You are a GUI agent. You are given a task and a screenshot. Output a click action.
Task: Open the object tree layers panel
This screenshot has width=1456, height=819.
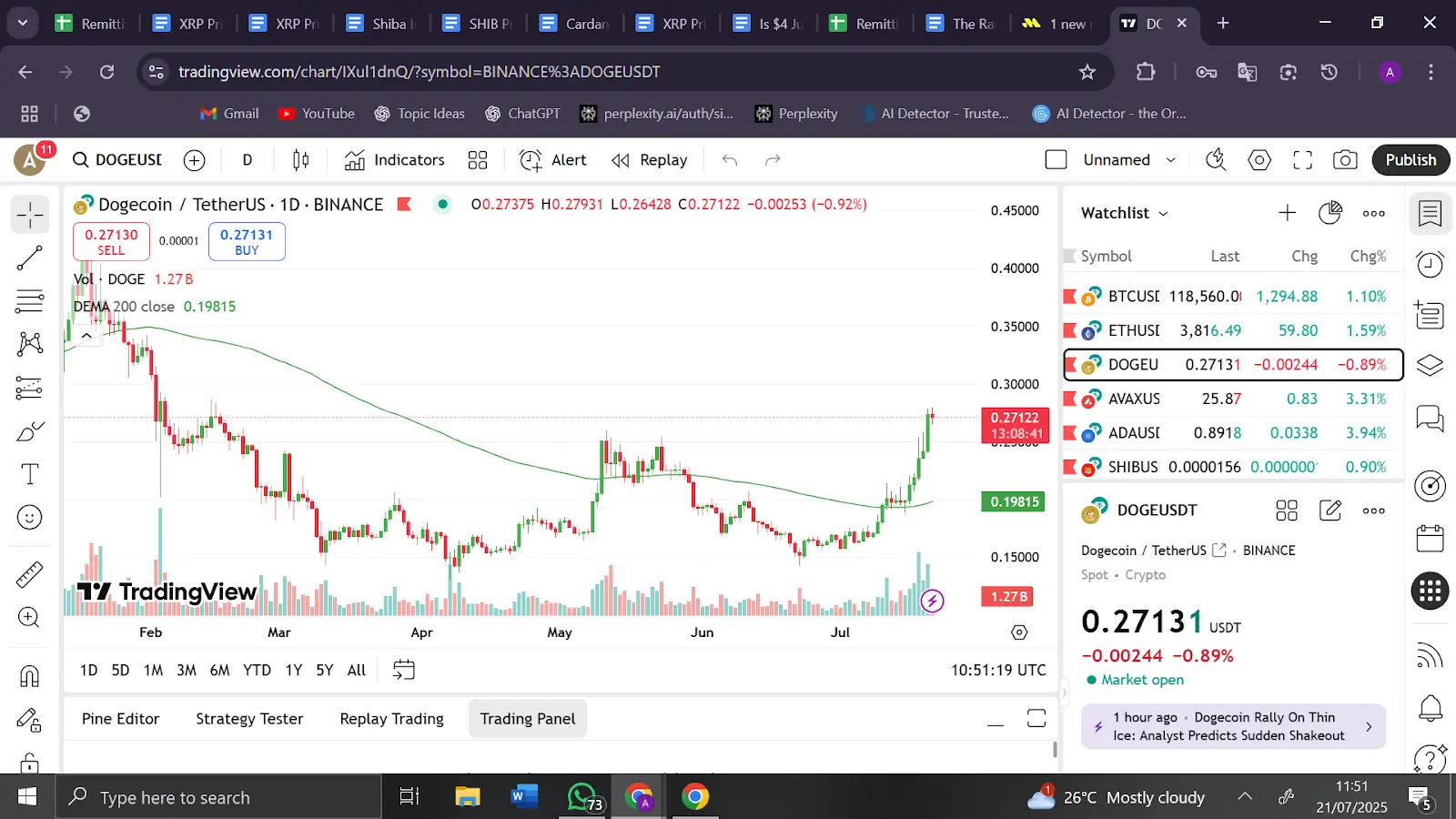pyautogui.click(x=1430, y=365)
